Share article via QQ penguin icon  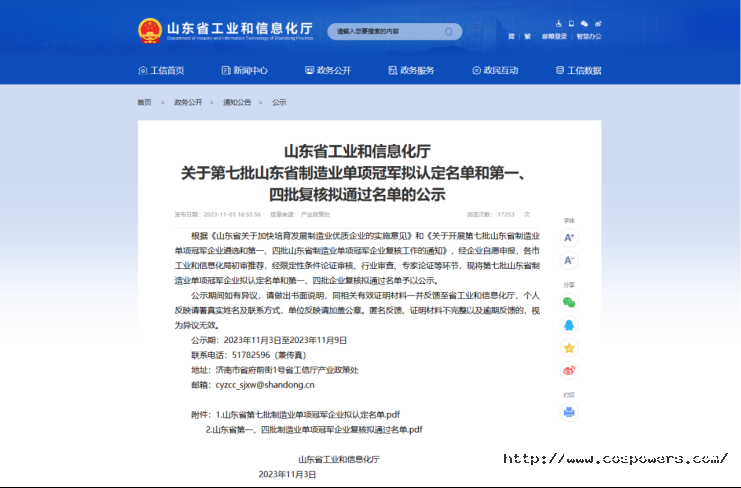569,324
